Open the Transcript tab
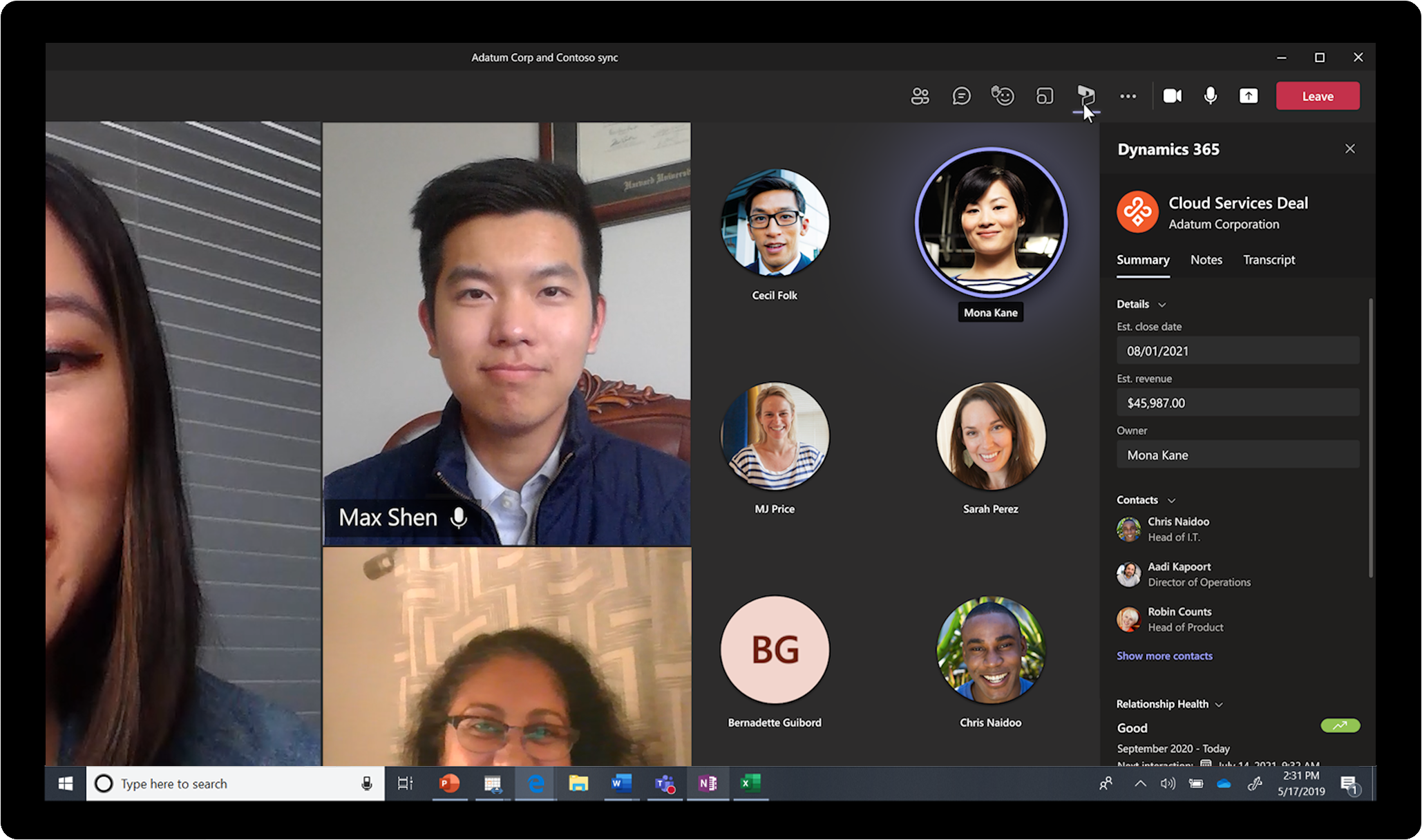 click(1269, 260)
